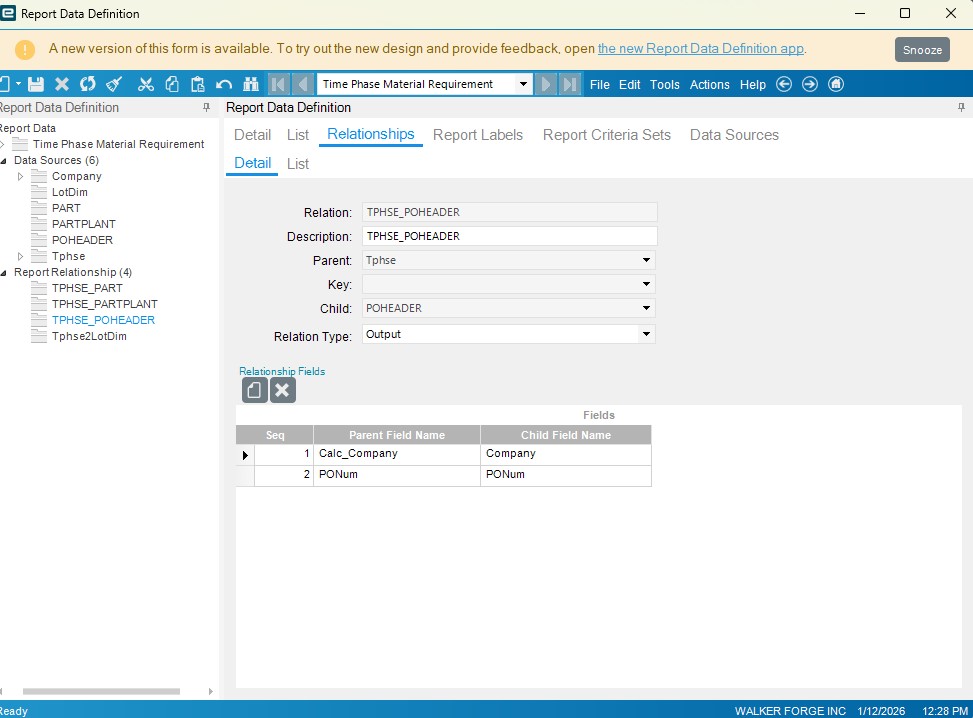Screen dimensions: 973x718
Task: Select TPHSE_PARTPLANT in relationship tree
Action: click(x=104, y=304)
